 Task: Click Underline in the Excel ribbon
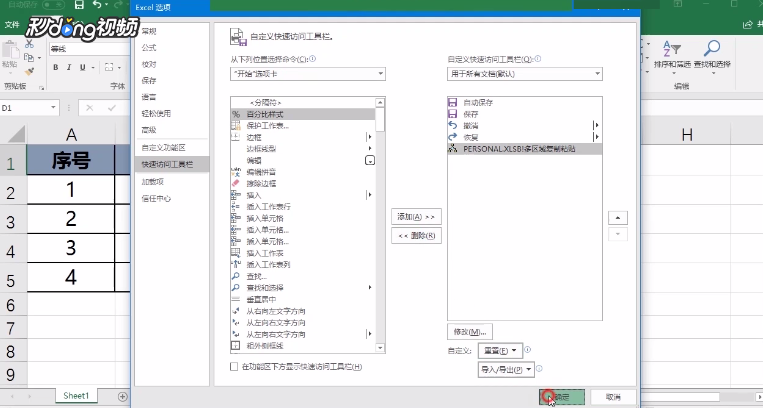(x=82, y=67)
